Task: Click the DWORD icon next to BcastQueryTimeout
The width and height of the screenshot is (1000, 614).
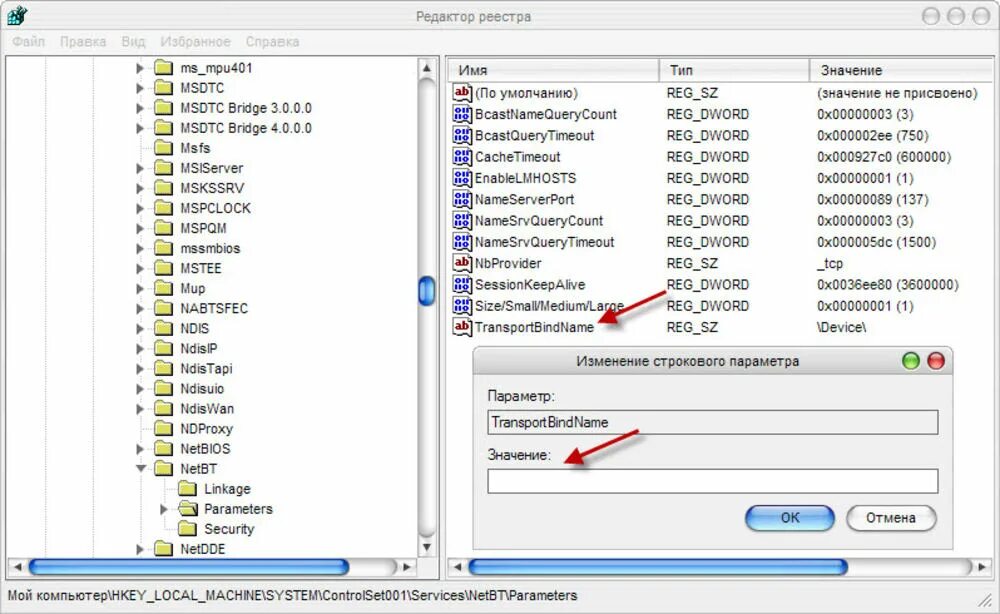Action: [461, 136]
